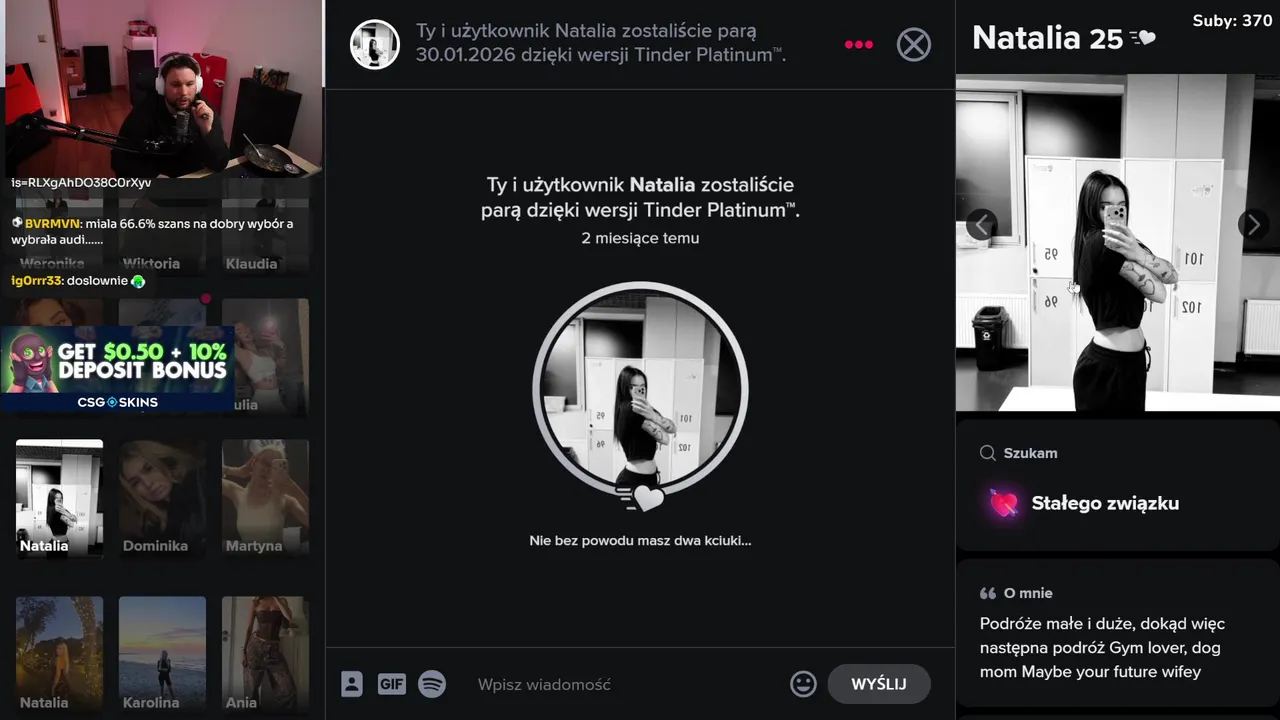Image resolution: width=1280 pixels, height=720 pixels.
Task: Open the bottom-row Natalia match tile
Action: point(59,655)
